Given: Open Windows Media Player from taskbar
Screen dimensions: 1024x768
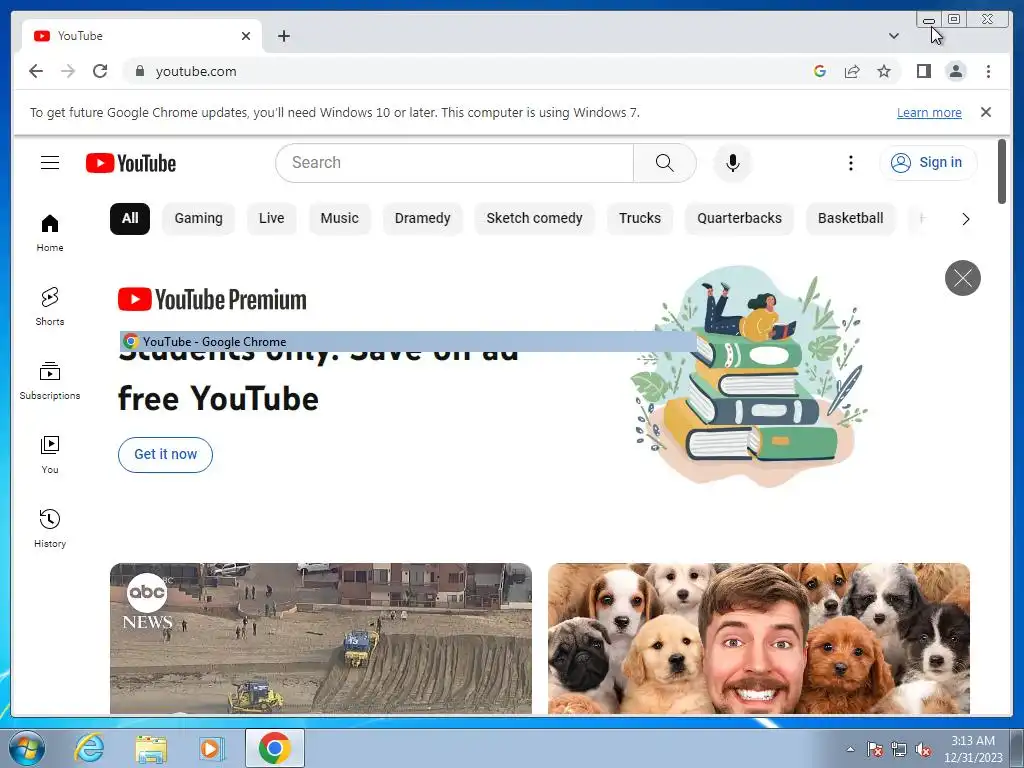Looking at the screenshot, I should [211, 748].
